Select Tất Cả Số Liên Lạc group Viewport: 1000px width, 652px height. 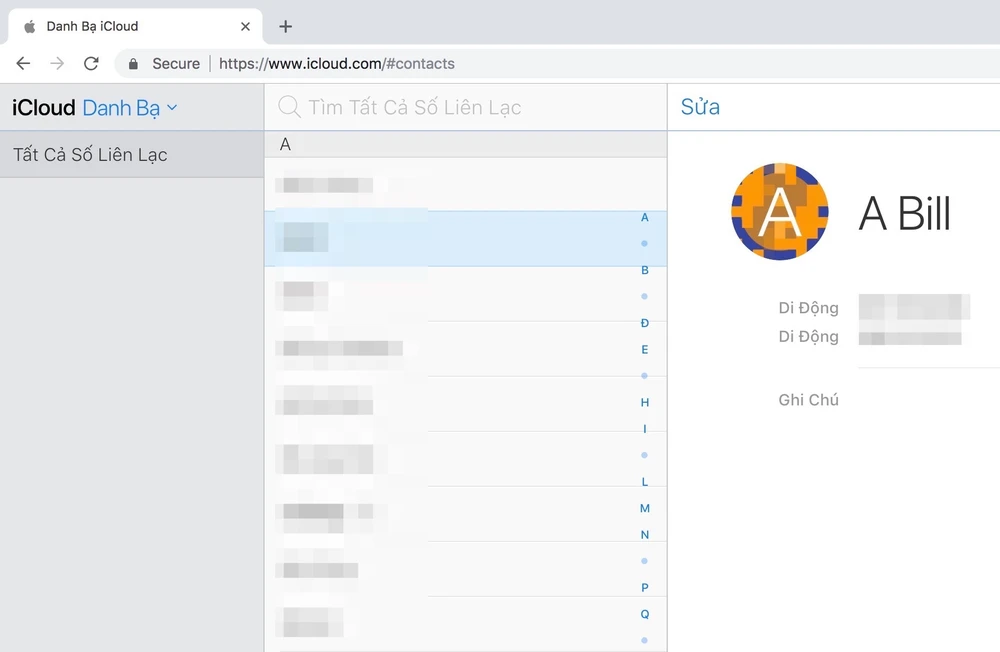click(x=90, y=155)
